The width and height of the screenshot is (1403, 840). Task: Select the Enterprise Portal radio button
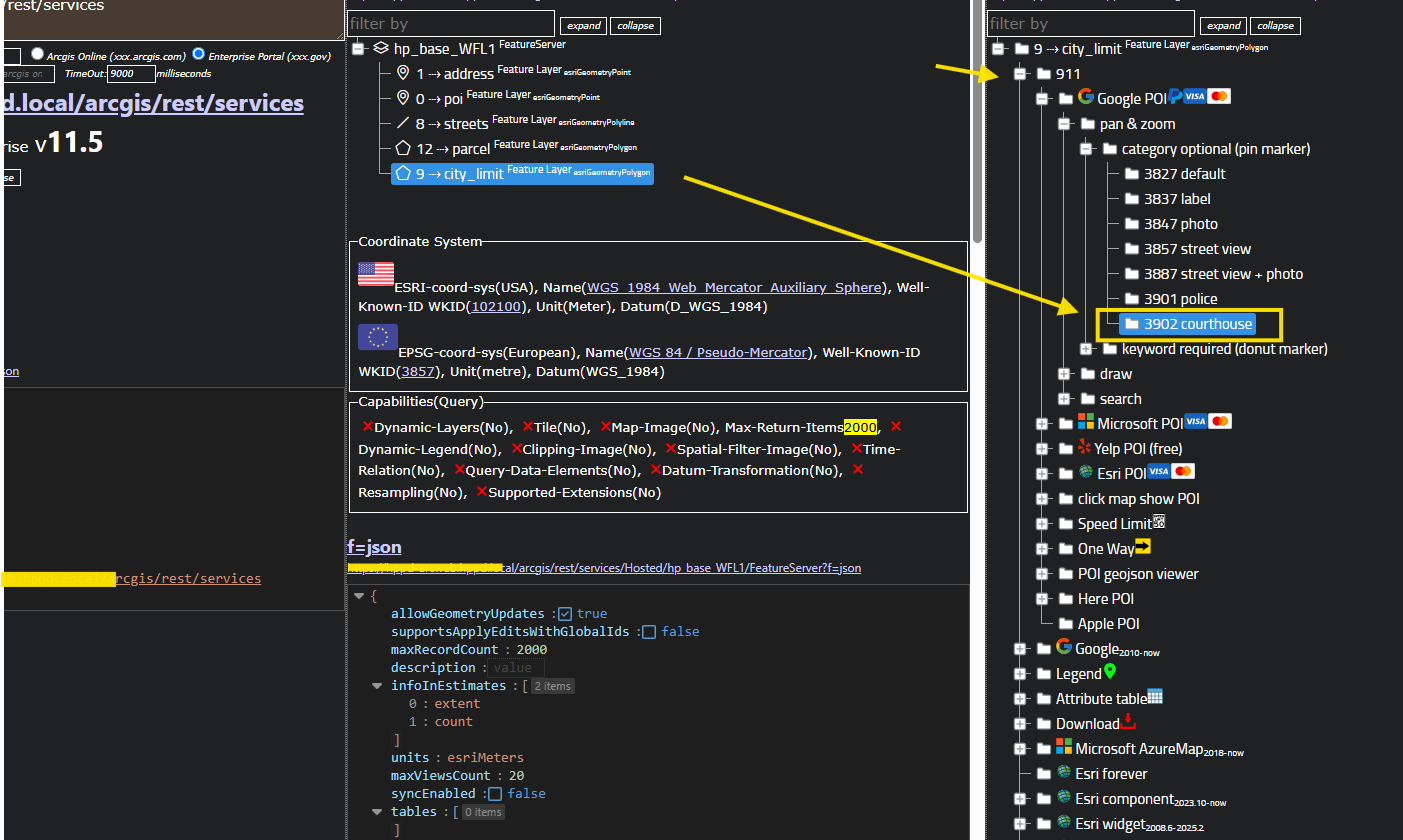tap(198, 54)
